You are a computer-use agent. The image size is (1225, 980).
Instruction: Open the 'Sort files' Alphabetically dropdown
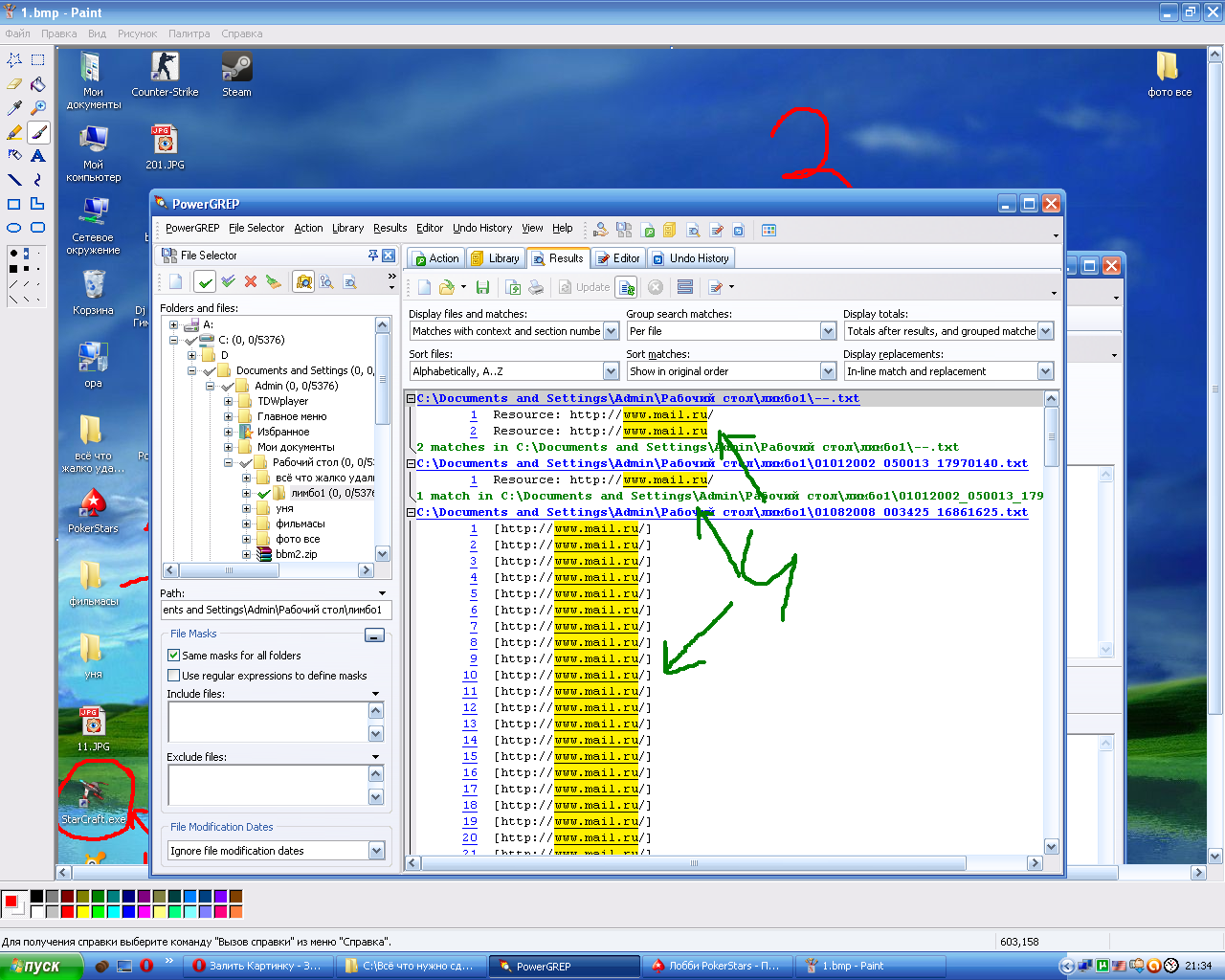click(x=611, y=371)
